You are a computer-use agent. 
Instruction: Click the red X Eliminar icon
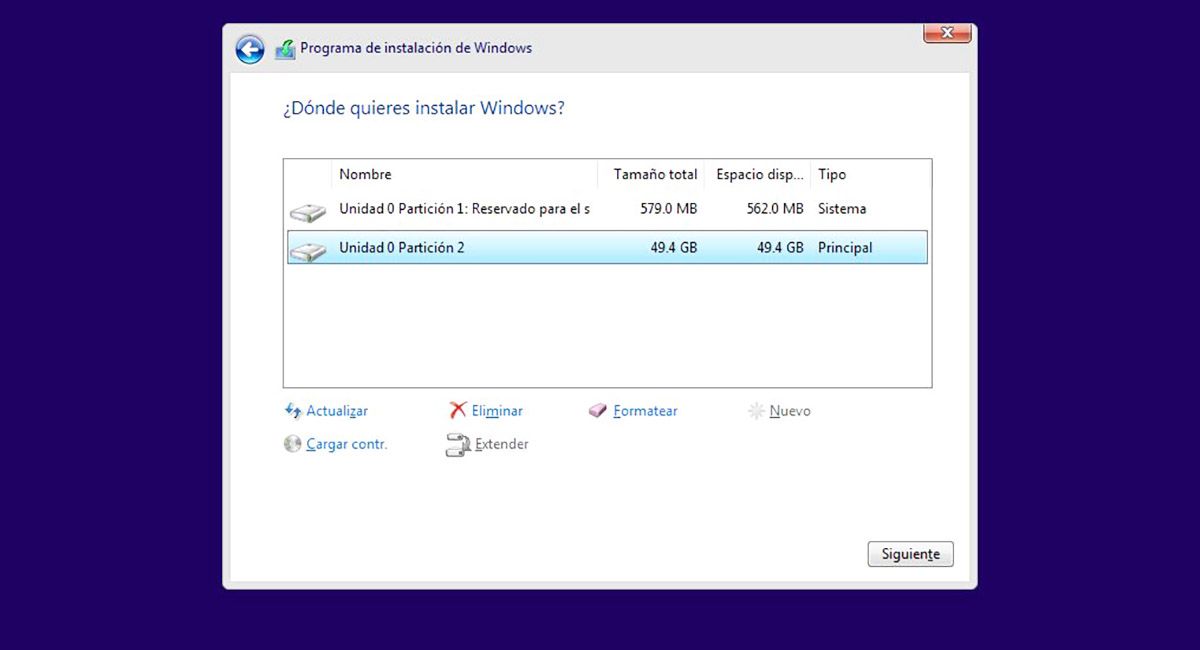click(x=458, y=411)
